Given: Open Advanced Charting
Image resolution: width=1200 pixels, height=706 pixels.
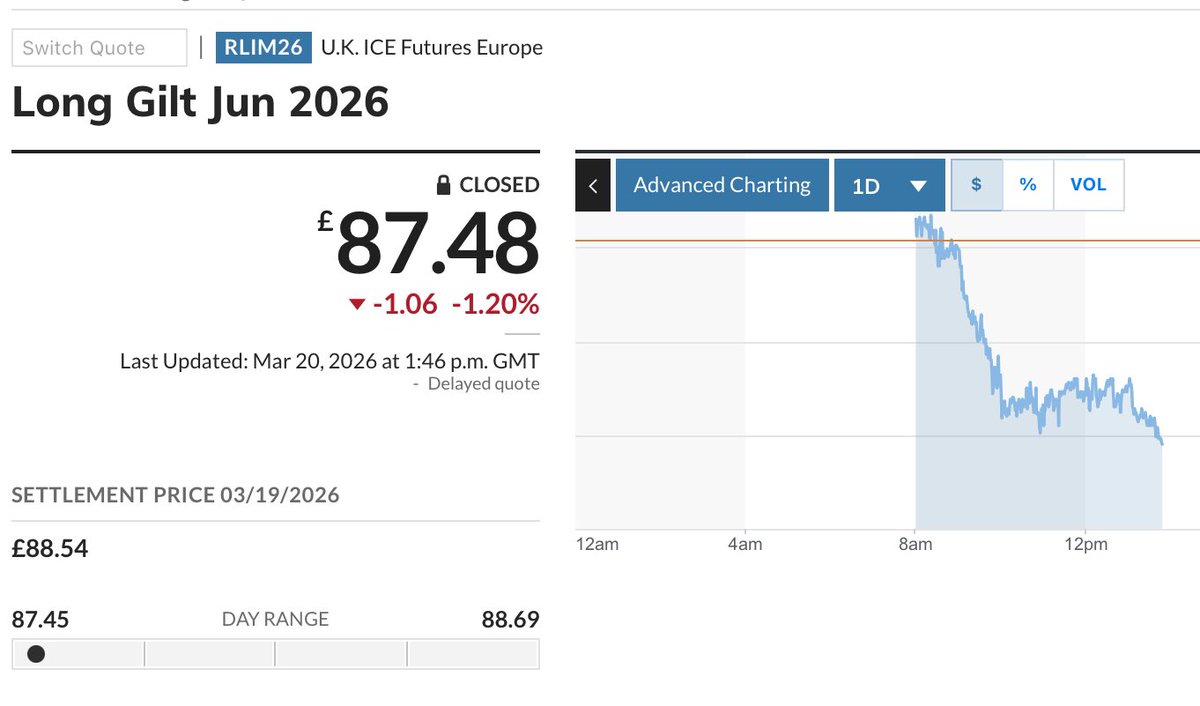Looking at the screenshot, I should (x=722, y=185).
